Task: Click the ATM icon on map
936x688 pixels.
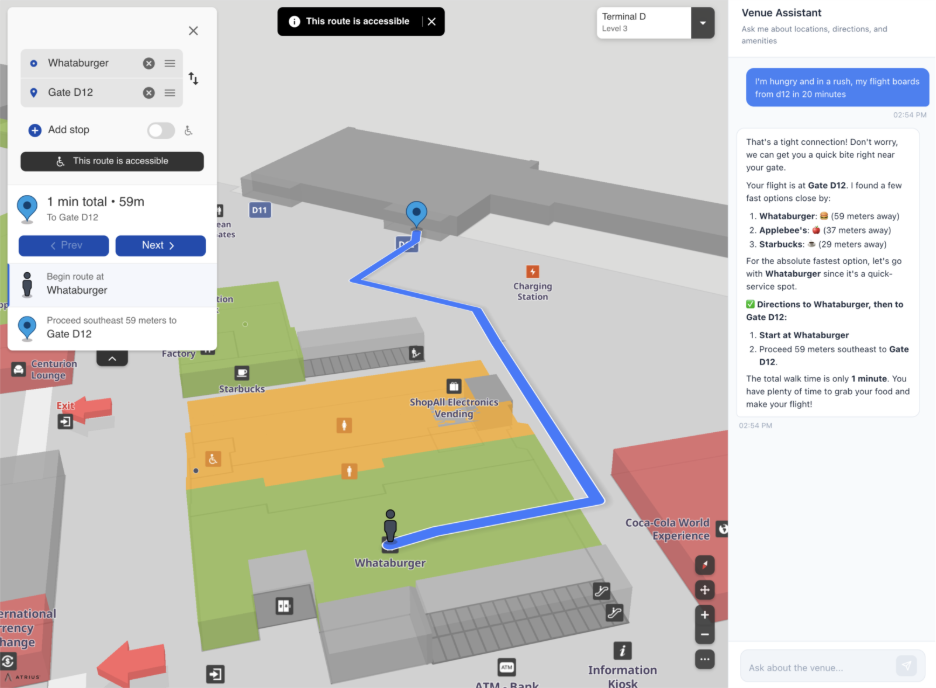Action: tap(507, 666)
